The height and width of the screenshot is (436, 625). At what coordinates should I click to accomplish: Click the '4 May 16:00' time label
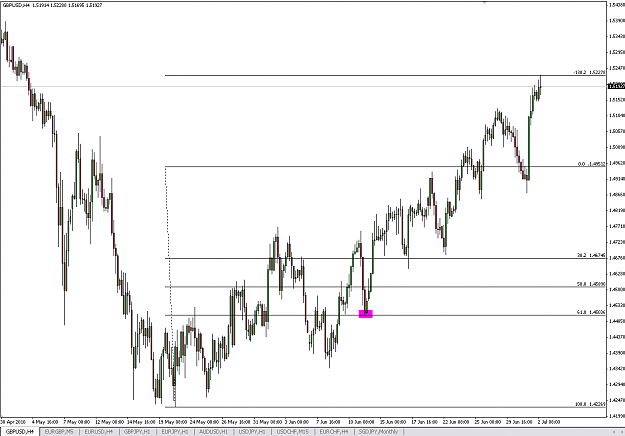tap(45, 422)
